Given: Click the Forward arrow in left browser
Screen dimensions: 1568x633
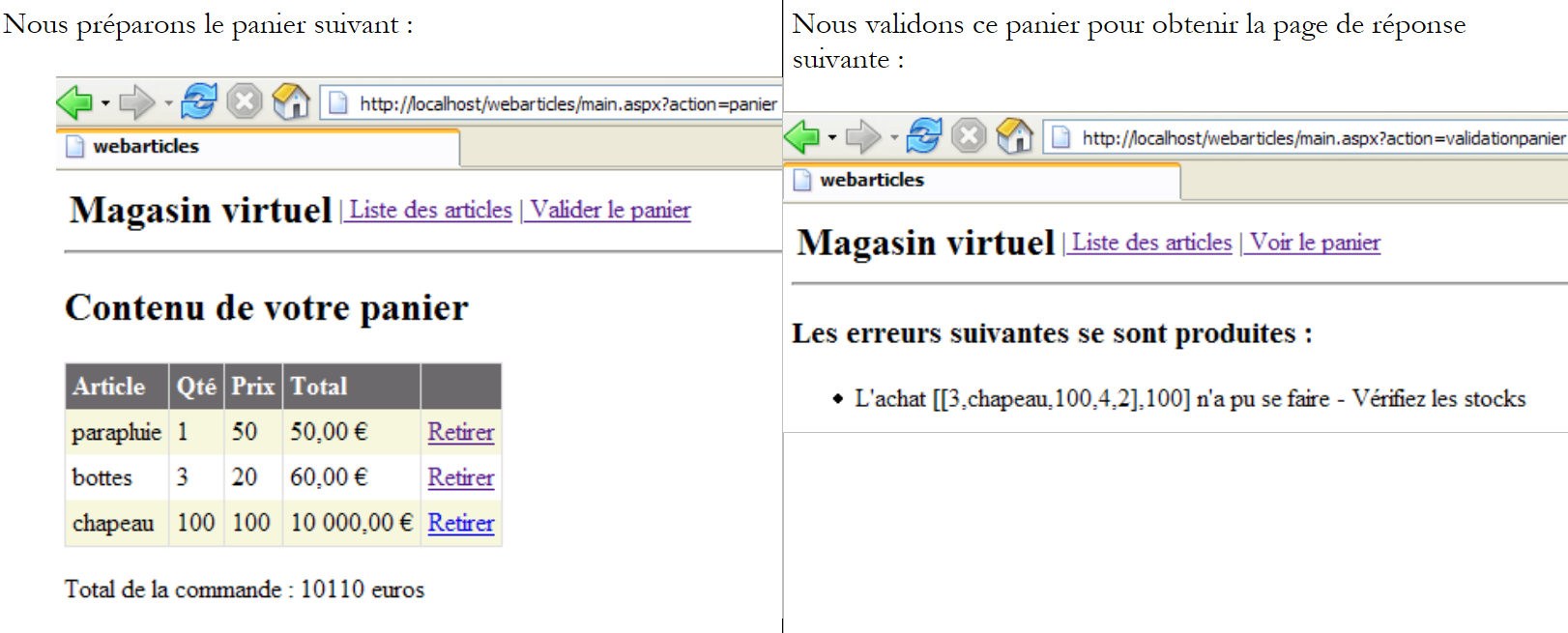Looking at the screenshot, I should coord(135,101).
